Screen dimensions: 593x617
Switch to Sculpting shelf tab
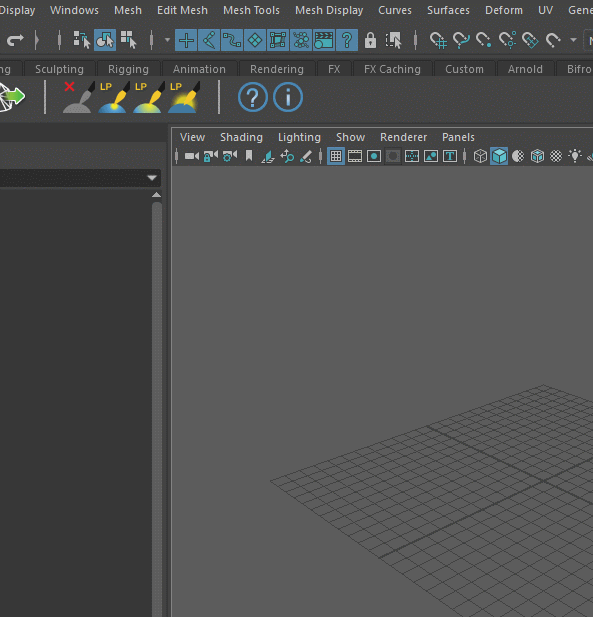coord(59,69)
